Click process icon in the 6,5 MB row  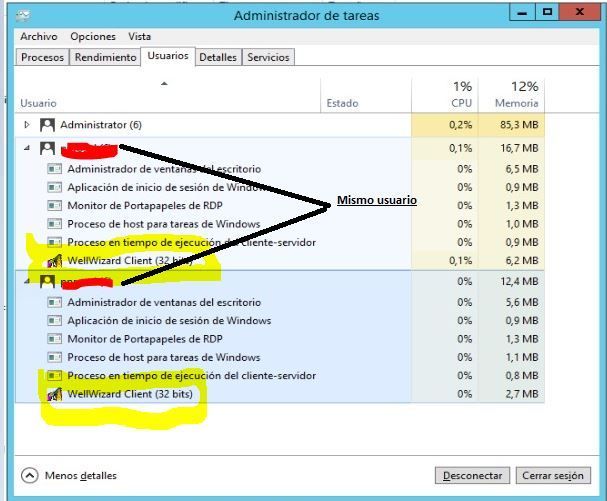pyautogui.click(x=54, y=169)
